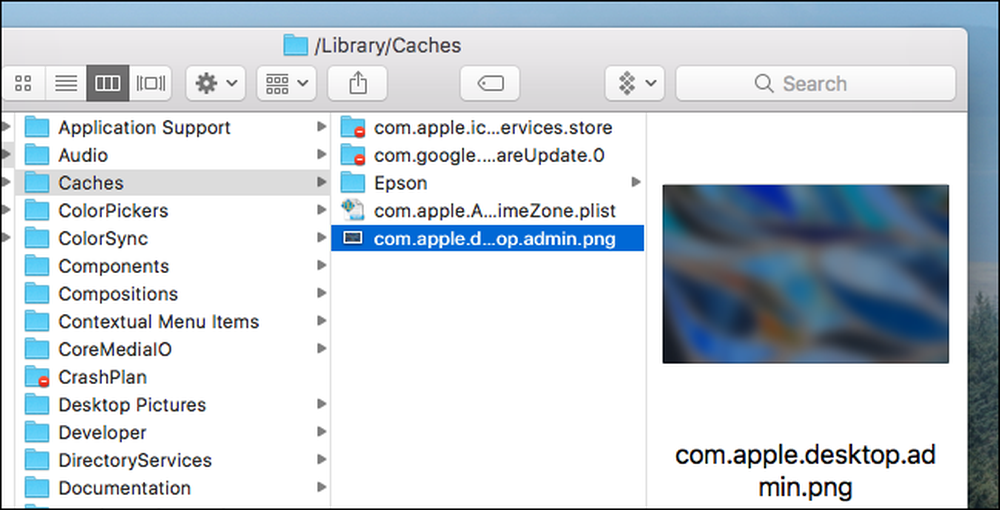Viewport: 1000px width, 510px height.
Task: Click the CoreMediaIO folder icon
Action: pyautogui.click(x=37, y=349)
